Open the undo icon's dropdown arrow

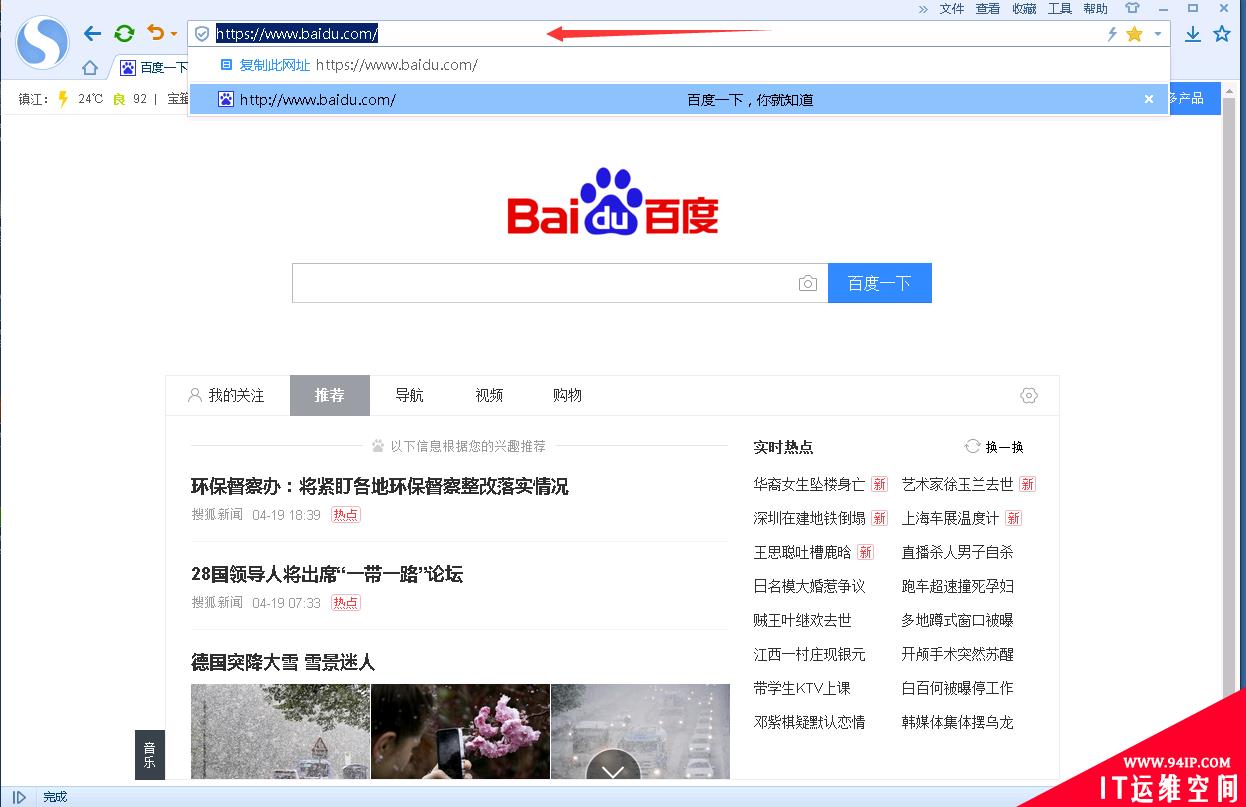[x=173, y=35]
